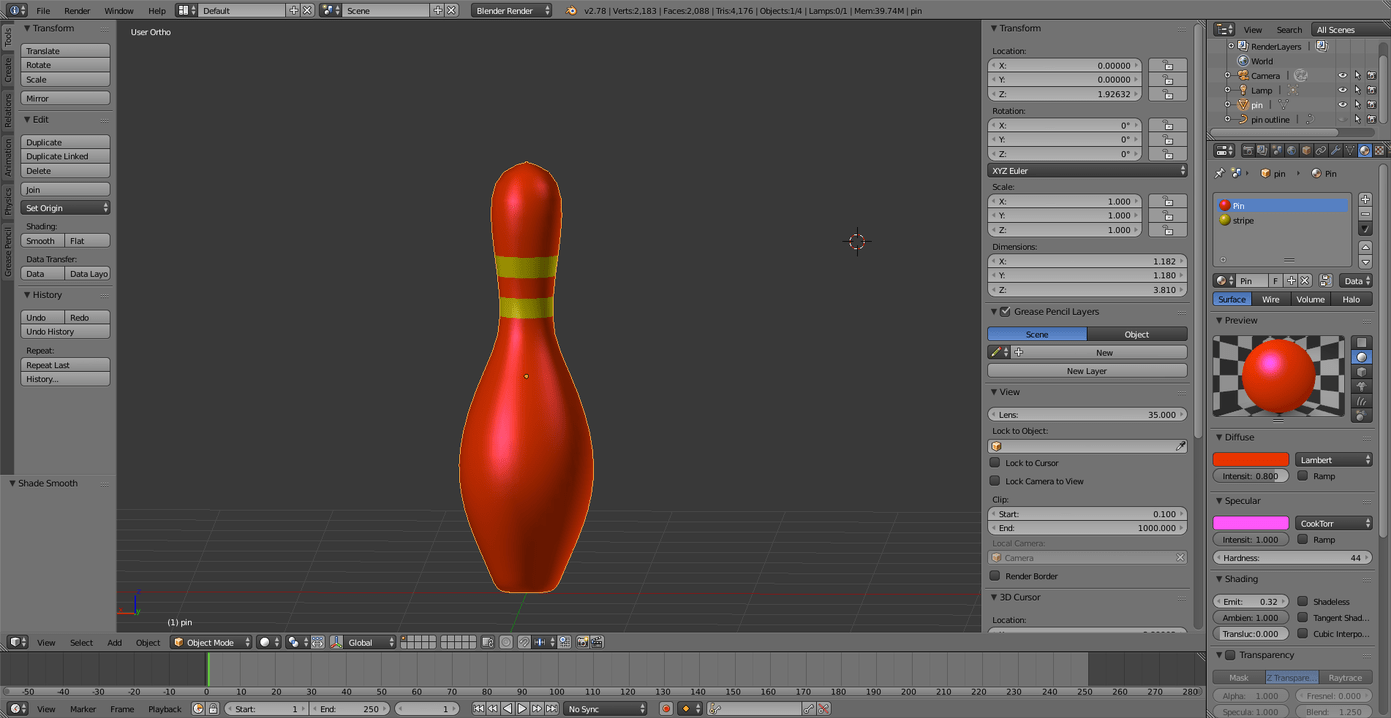Click the red record auto-keyframe button
Image resolution: width=1391 pixels, height=718 pixels.
pos(666,709)
